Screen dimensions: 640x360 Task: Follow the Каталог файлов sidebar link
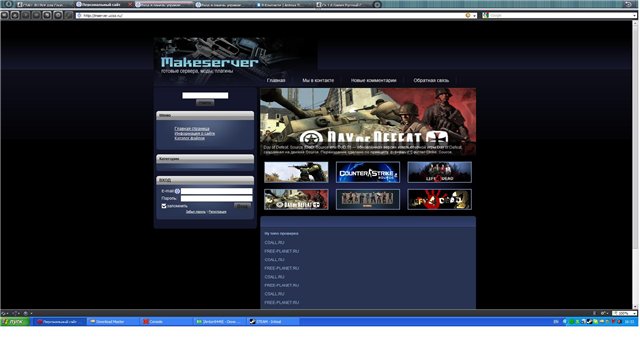pos(190,138)
